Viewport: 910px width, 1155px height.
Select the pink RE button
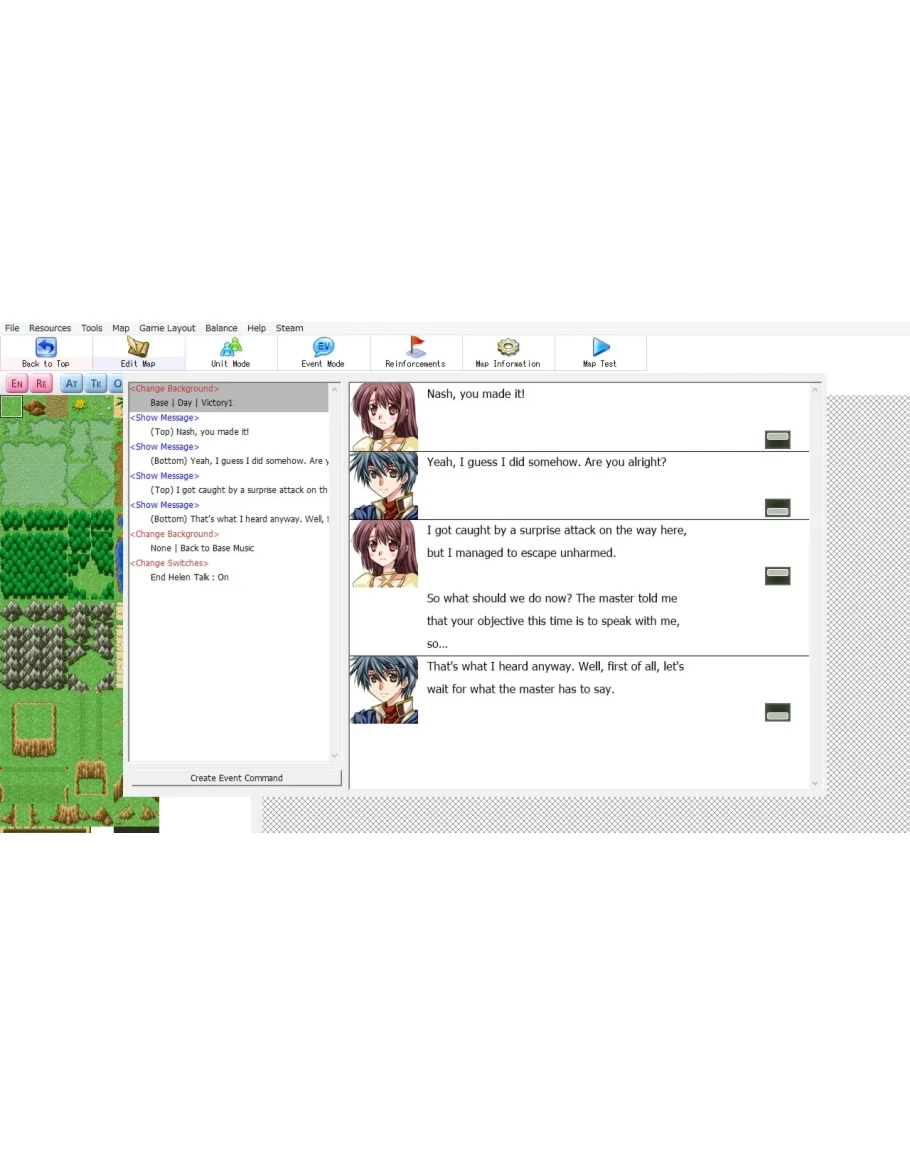coord(41,384)
